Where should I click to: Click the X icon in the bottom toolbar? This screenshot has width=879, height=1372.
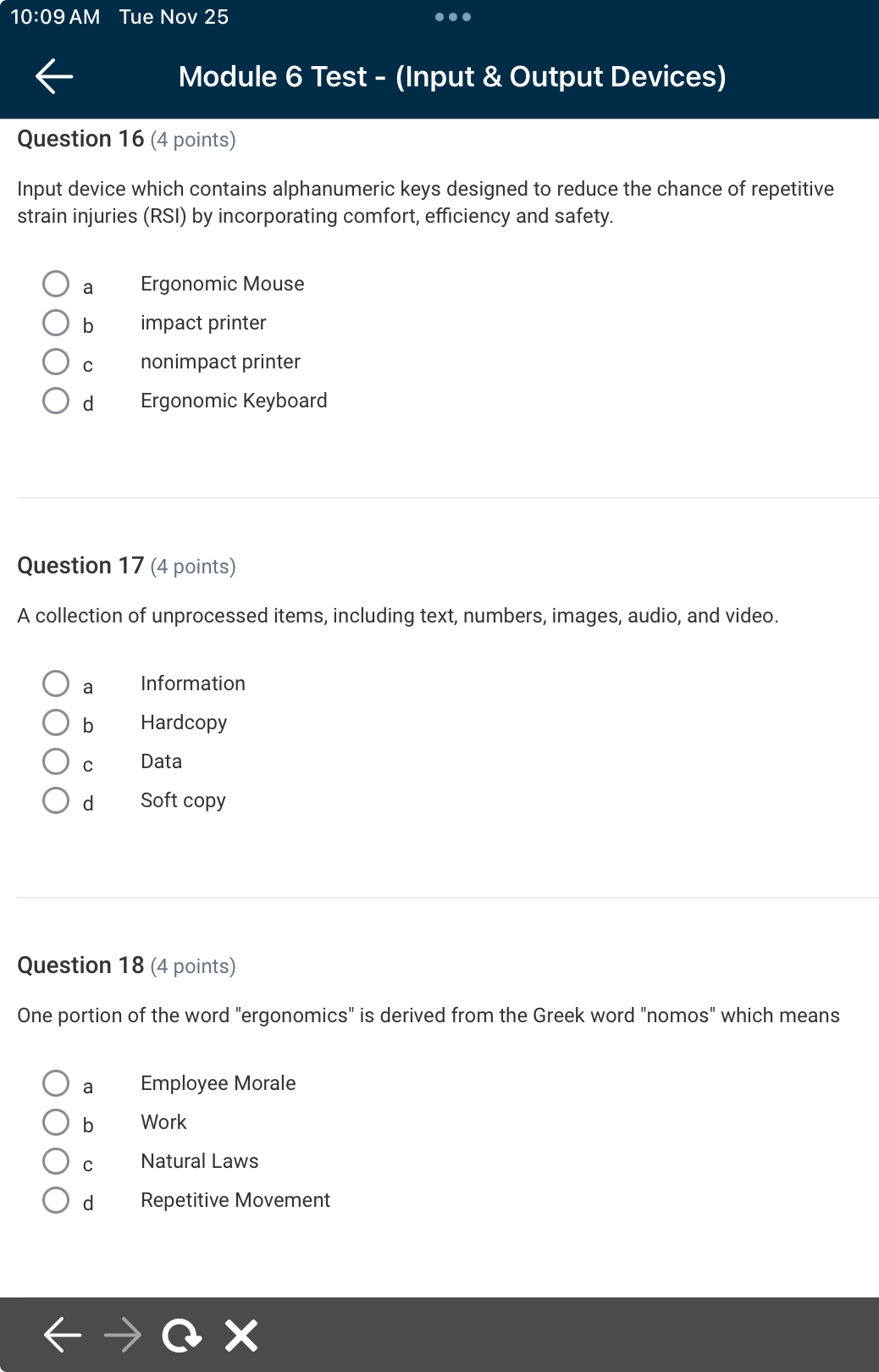(x=240, y=1335)
